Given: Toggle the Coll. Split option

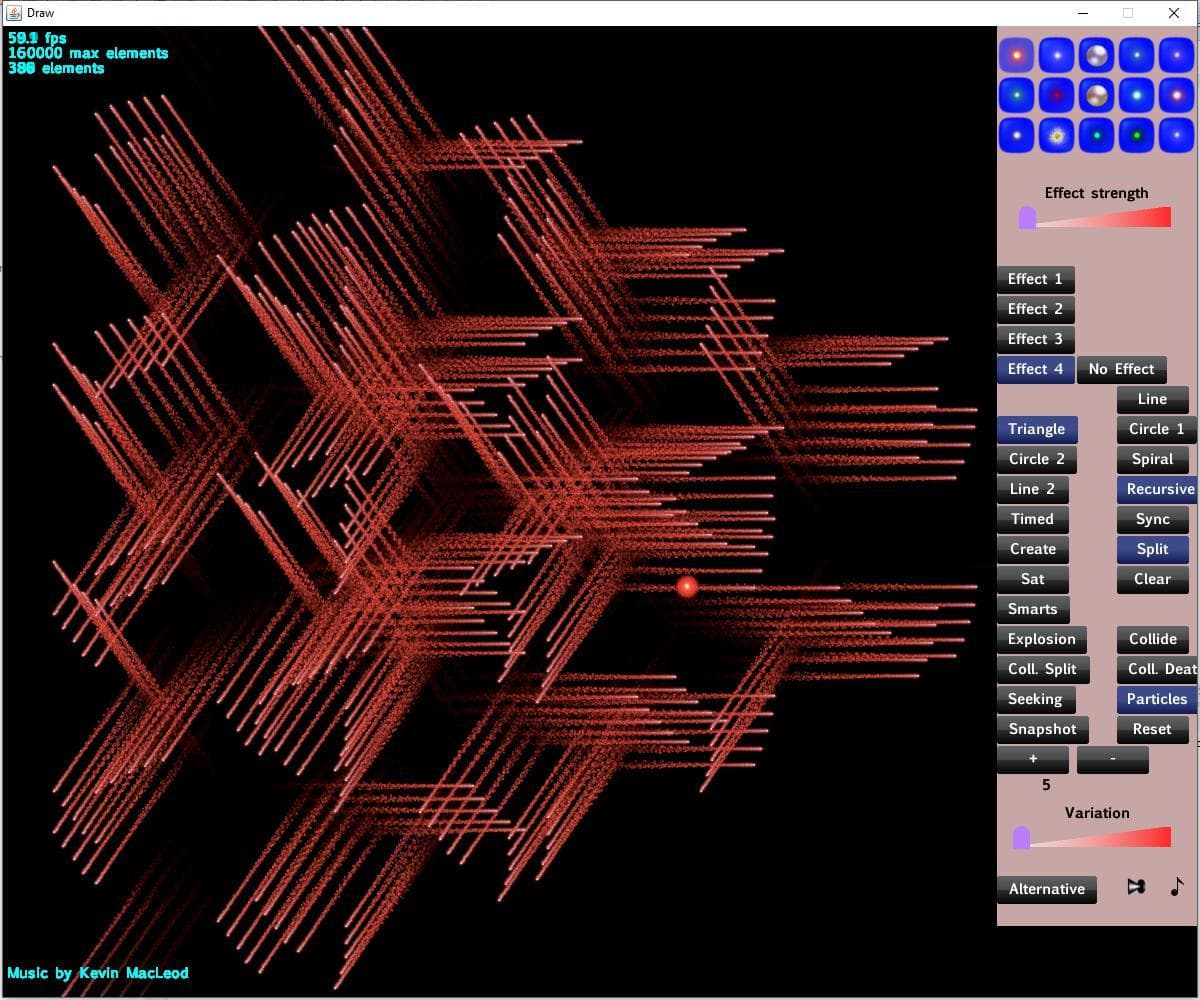Looking at the screenshot, I should pyautogui.click(x=1042, y=669).
